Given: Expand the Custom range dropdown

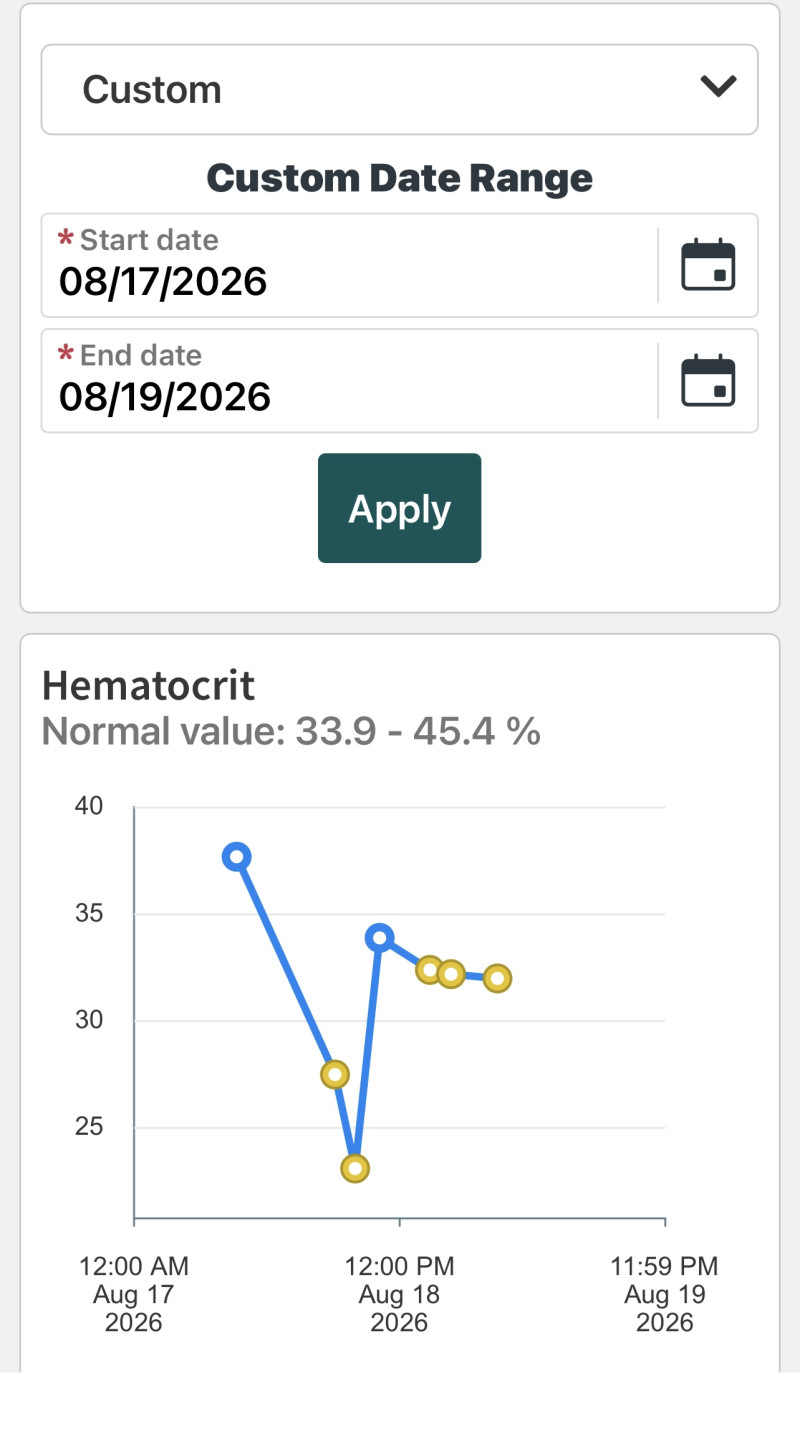Looking at the screenshot, I should click(399, 89).
